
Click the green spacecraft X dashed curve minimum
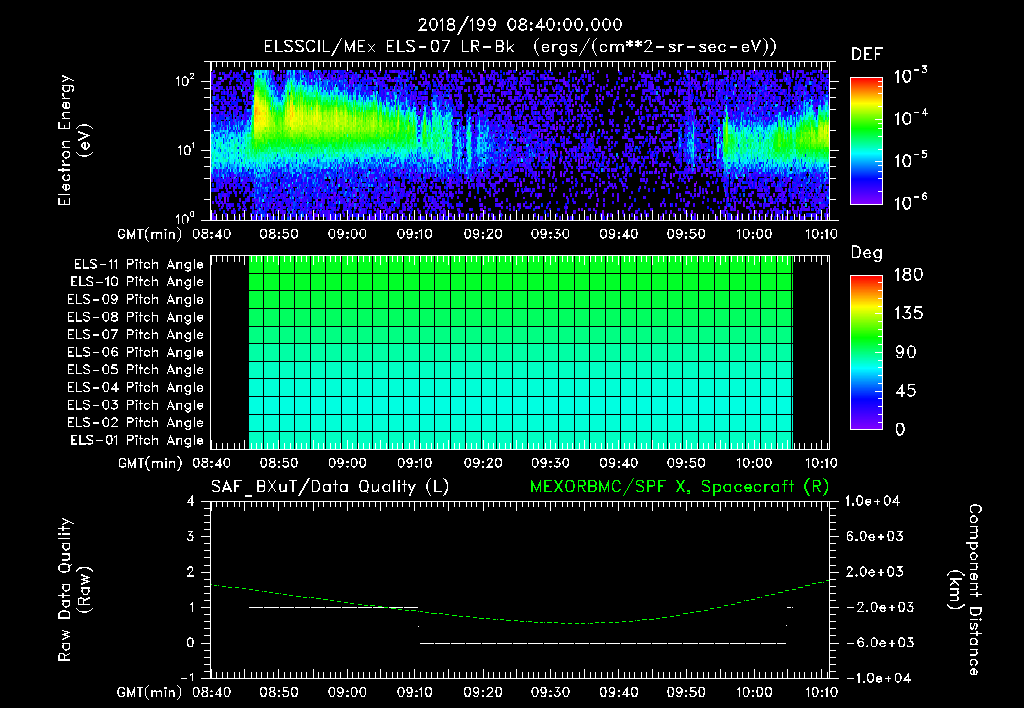pyautogui.click(x=577, y=623)
